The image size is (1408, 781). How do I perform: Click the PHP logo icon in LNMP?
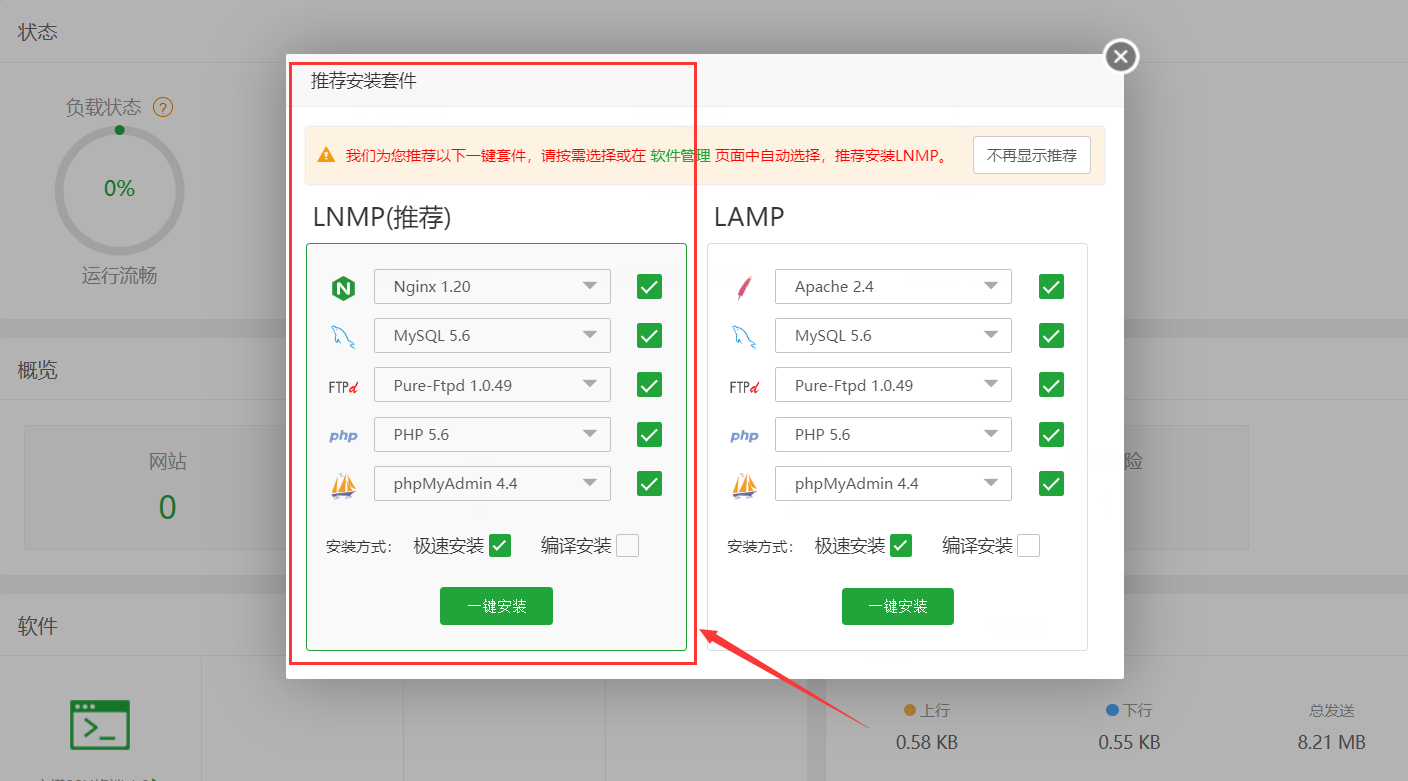pyautogui.click(x=343, y=436)
